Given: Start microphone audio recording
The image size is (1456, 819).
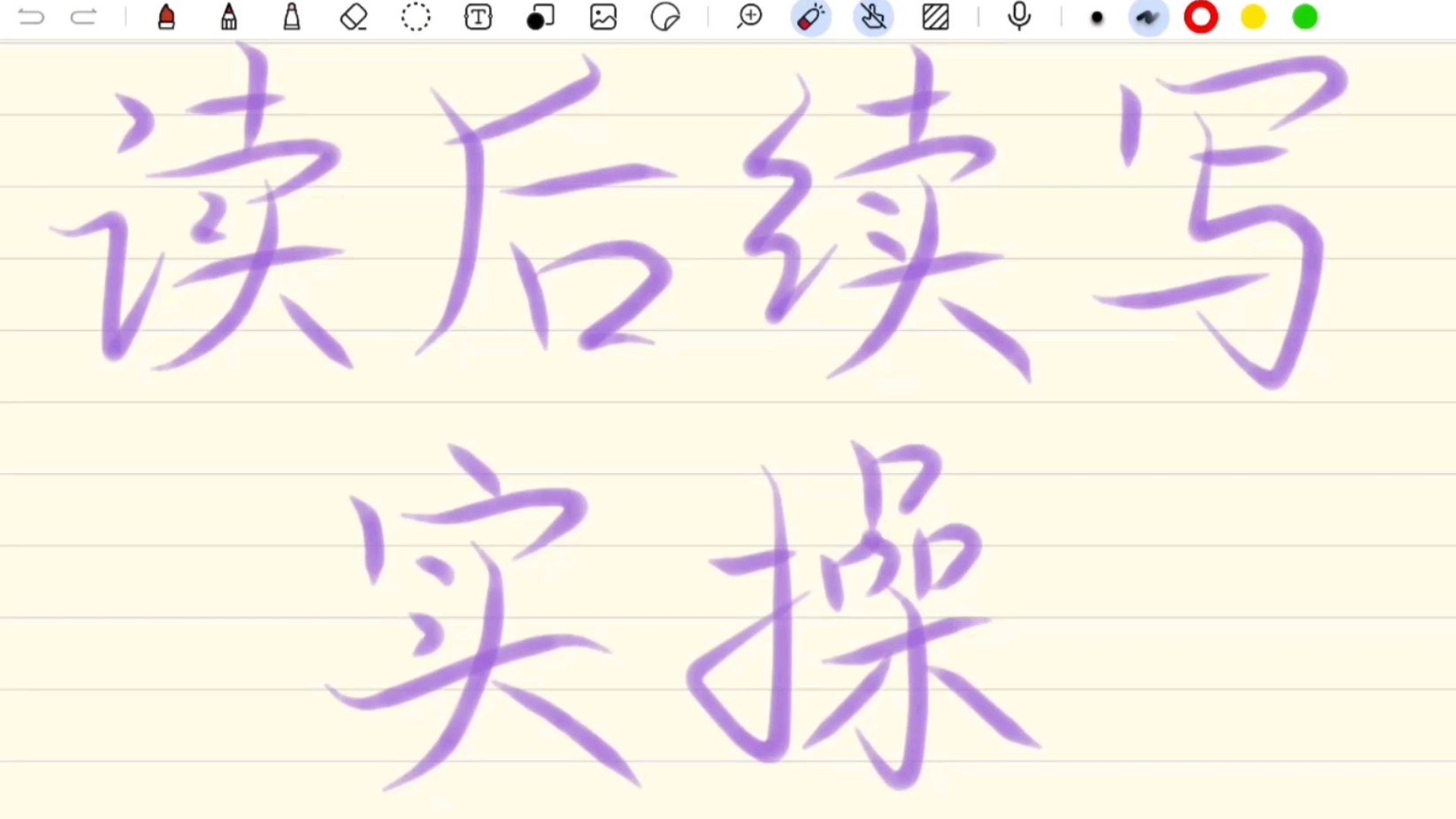Looking at the screenshot, I should coord(1019,17).
